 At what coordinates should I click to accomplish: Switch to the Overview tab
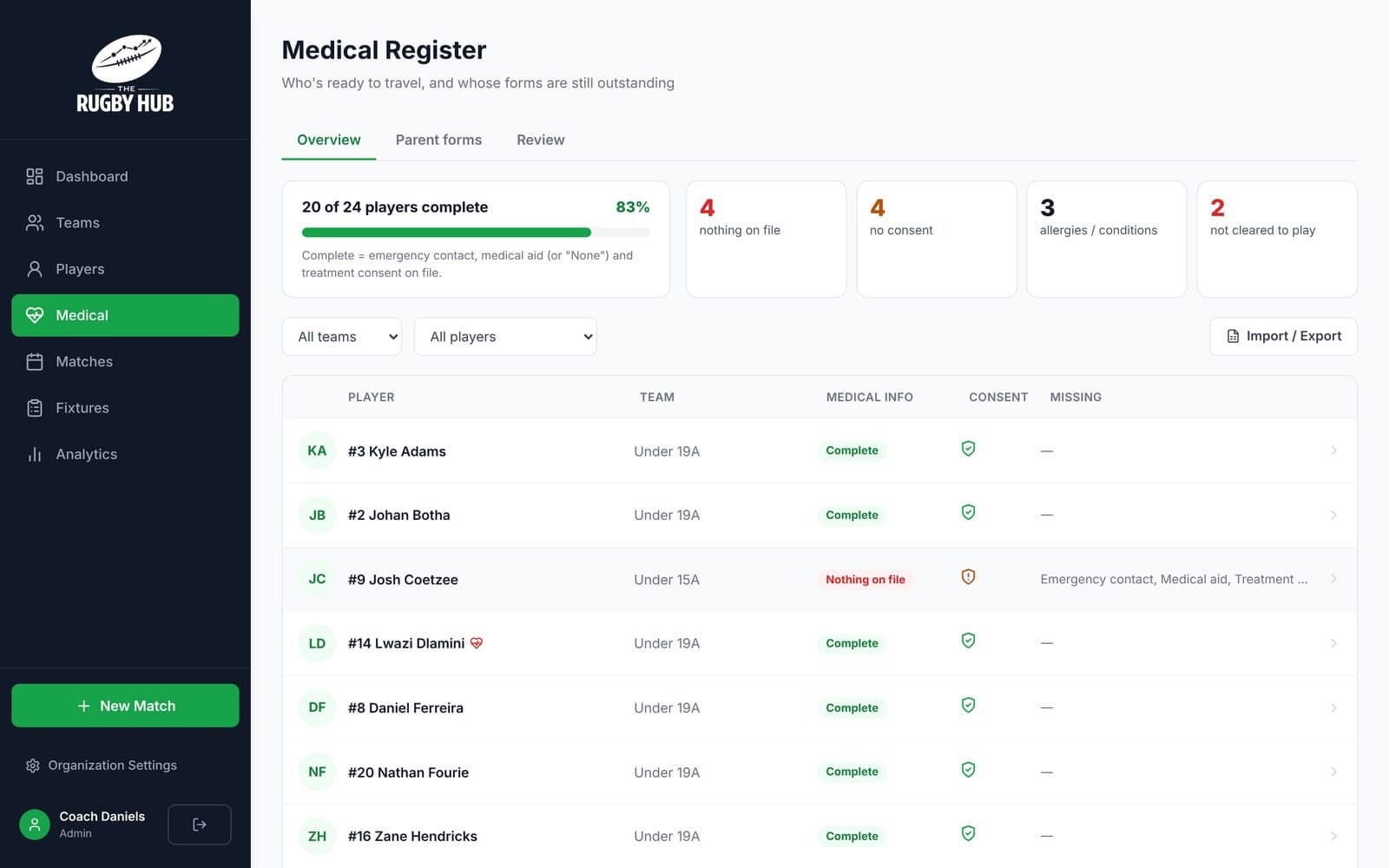pos(329,140)
